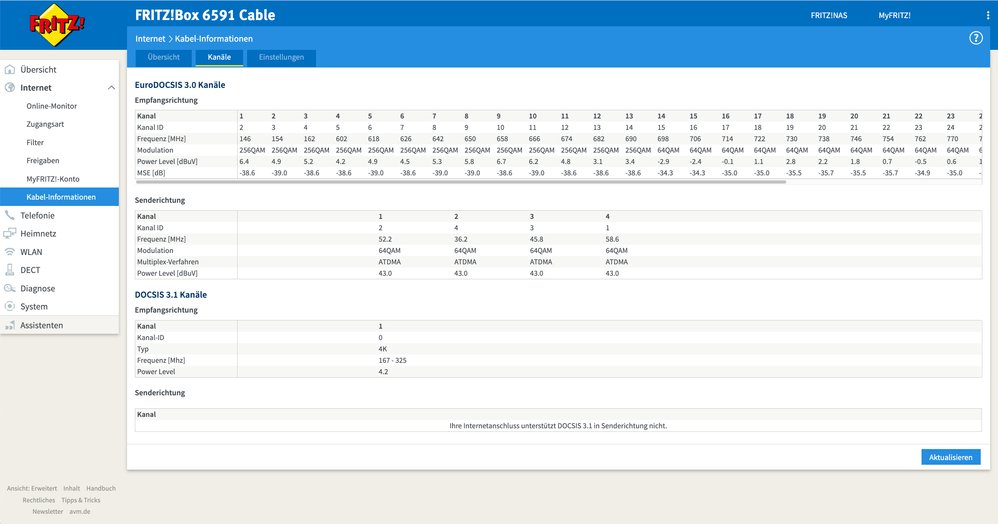Click downstream frequency 770 cell
Viewport: 998px width, 524px height.
pos(952,139)
